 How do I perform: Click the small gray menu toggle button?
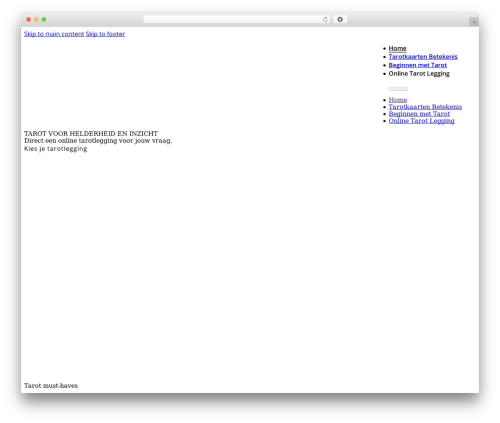(398, 89)
